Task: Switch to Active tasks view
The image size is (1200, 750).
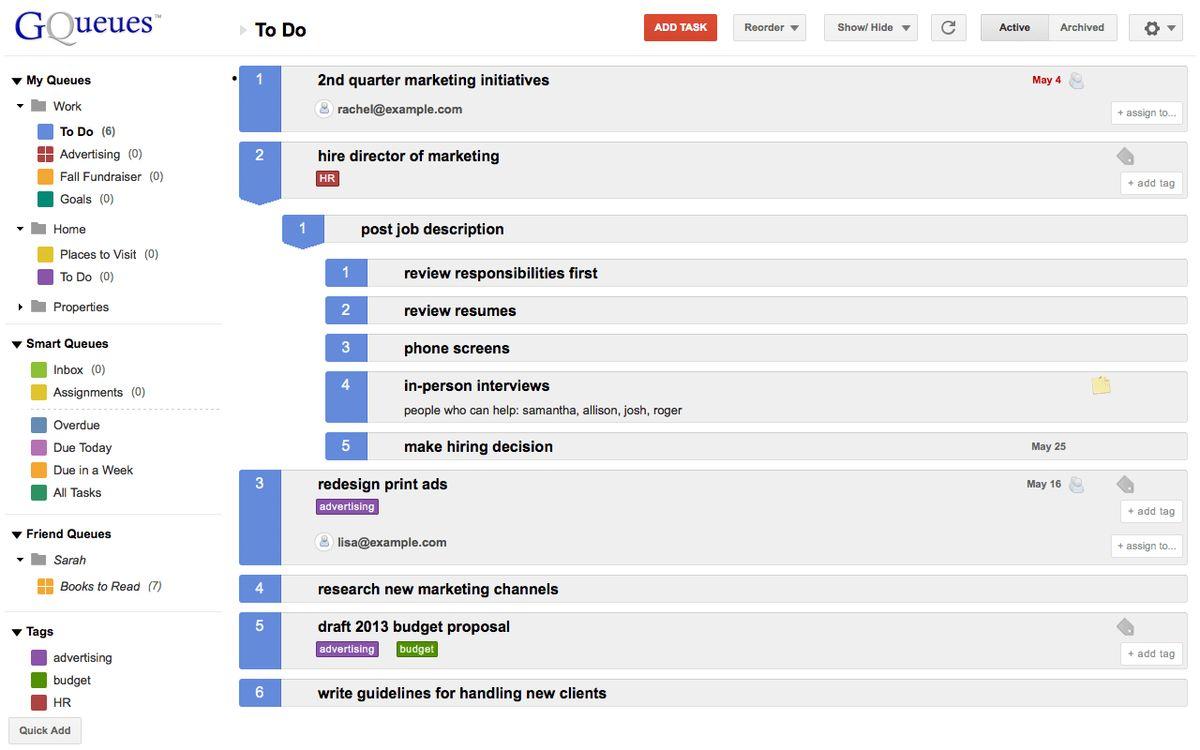Action: pos(1014,28)
